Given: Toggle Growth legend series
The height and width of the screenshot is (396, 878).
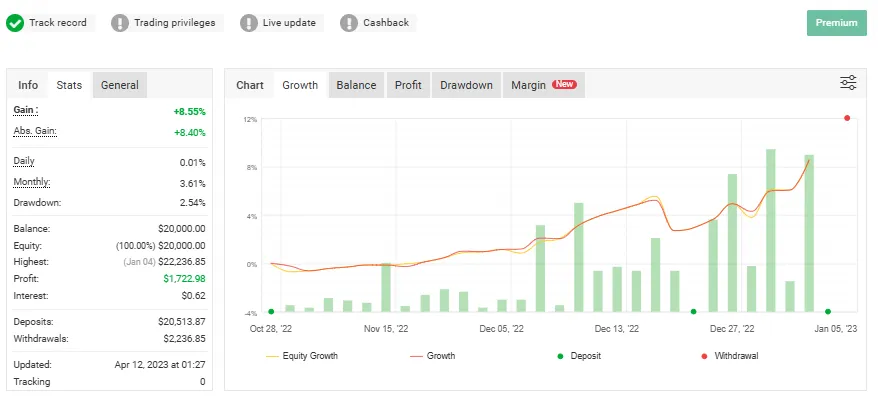Looking at the screenshot, I should pyautogui.click(x=432, y=356).
